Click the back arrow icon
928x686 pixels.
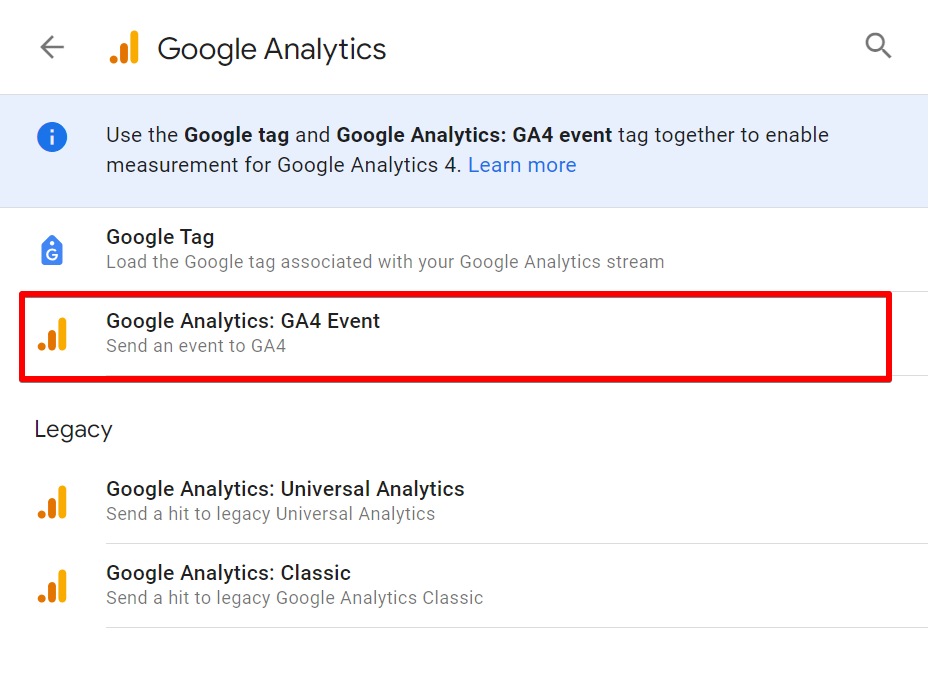pyautogui.click(x=52, y=47)
